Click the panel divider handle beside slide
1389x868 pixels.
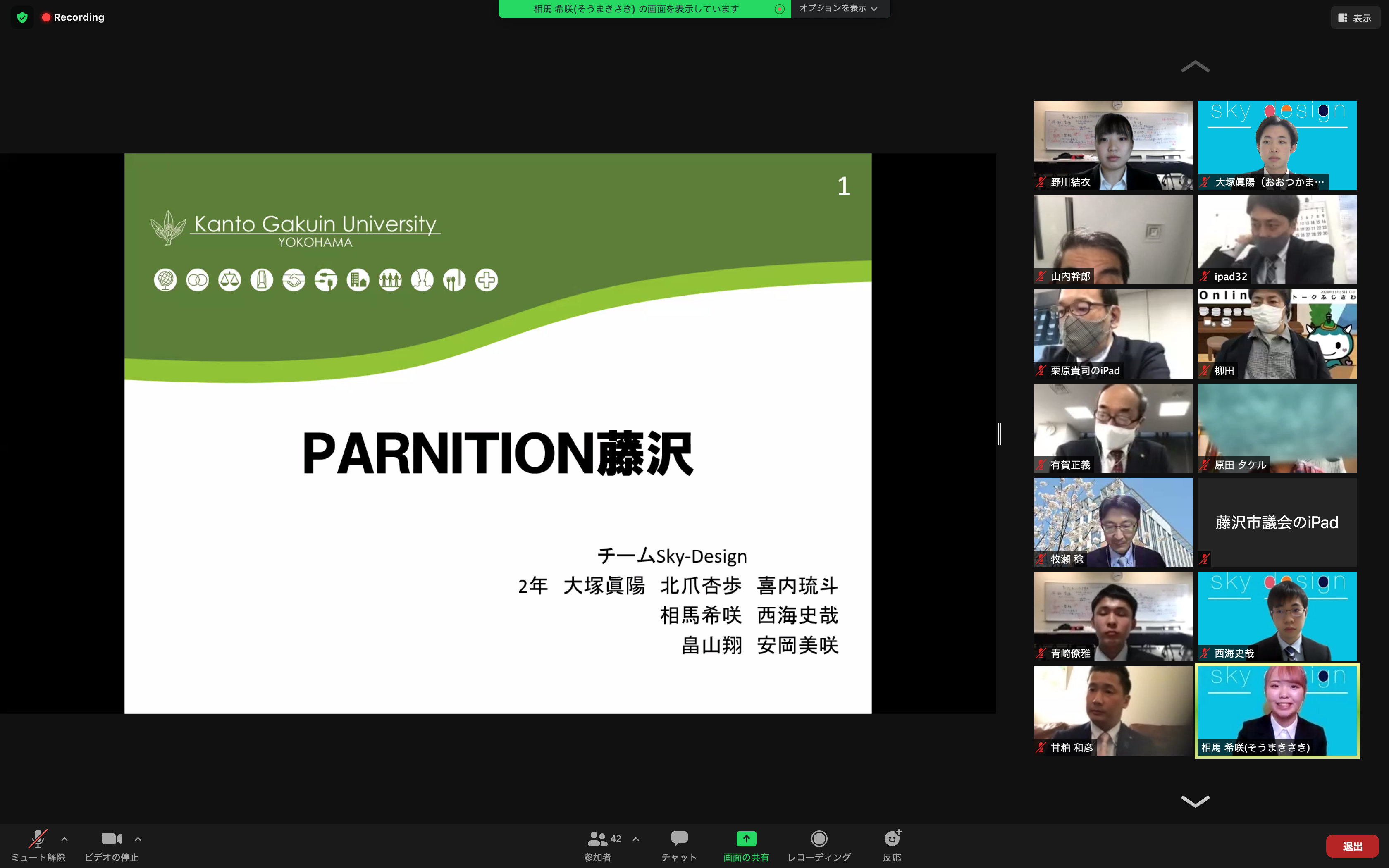point(999,434)
